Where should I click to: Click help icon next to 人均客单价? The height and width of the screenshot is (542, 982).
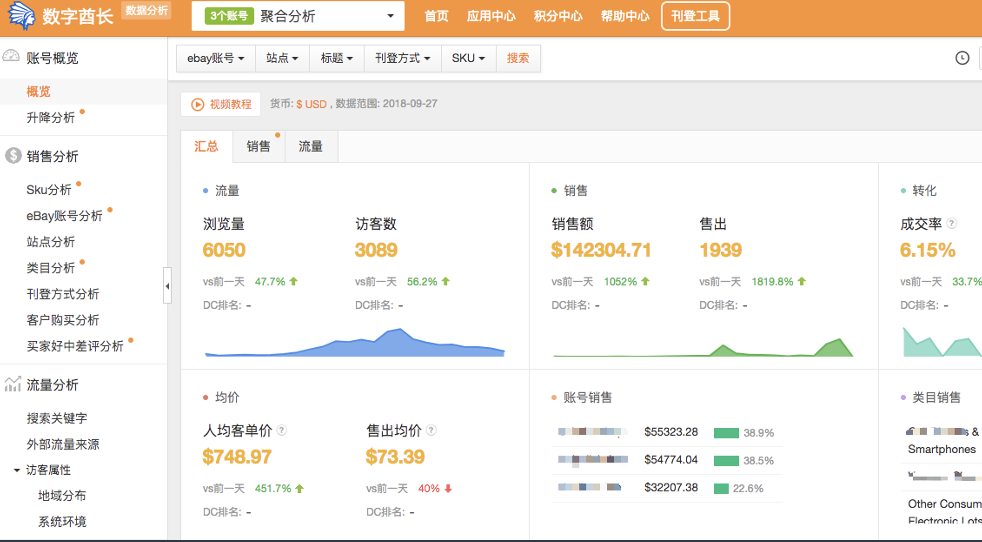click(x=282, y=430)
